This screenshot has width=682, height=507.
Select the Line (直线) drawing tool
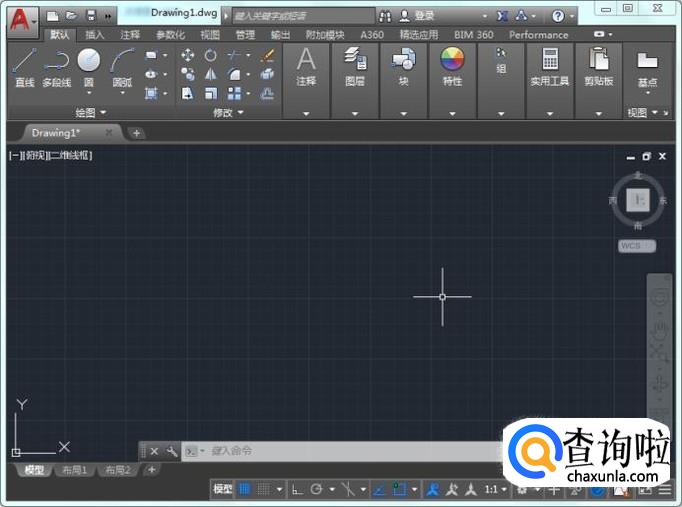coord(25,61)
